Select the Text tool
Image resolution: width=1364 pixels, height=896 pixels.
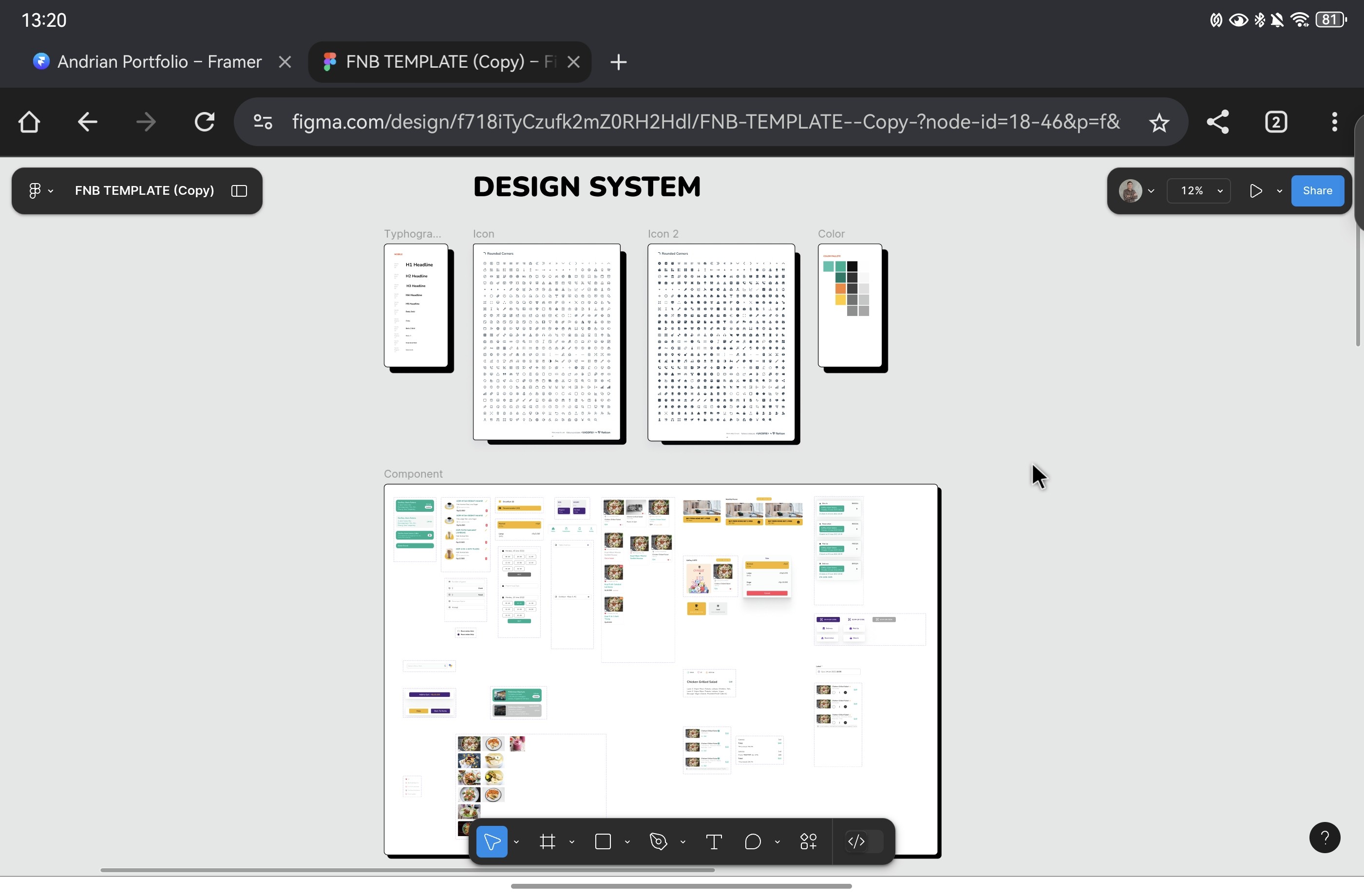714,841
